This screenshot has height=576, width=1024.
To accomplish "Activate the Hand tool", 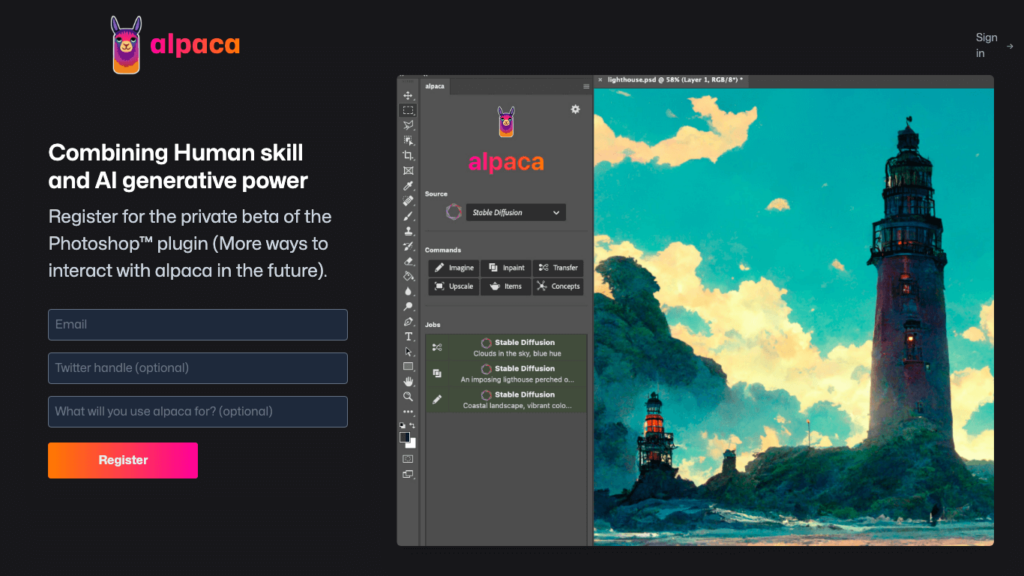I will pyautogui.click(x=408, y=382).
